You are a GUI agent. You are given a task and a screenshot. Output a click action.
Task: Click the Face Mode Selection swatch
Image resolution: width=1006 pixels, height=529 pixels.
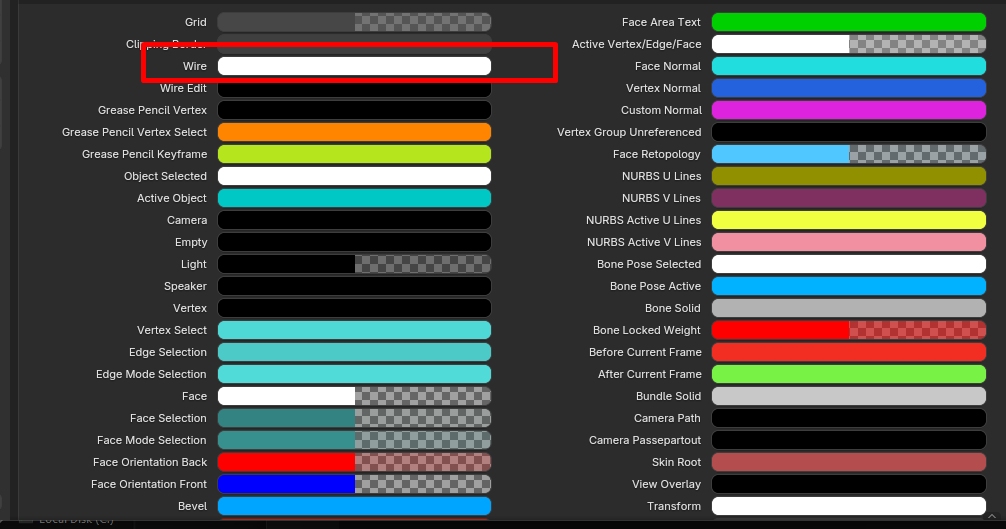click(354, 441)
